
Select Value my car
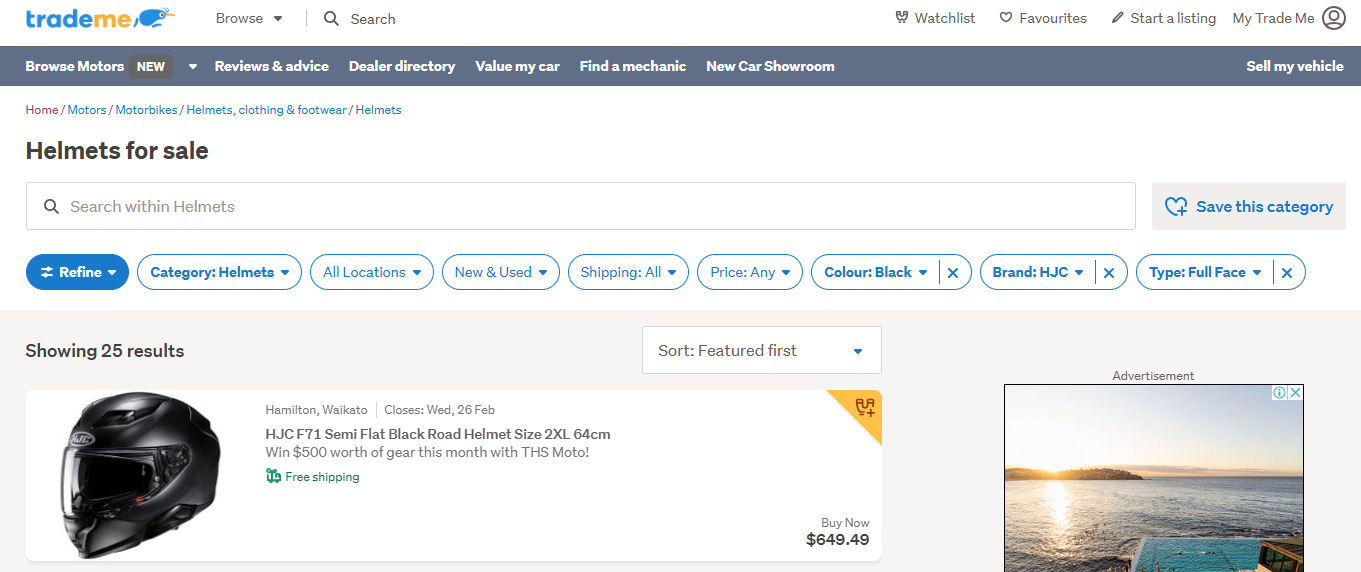coord(517,66)
